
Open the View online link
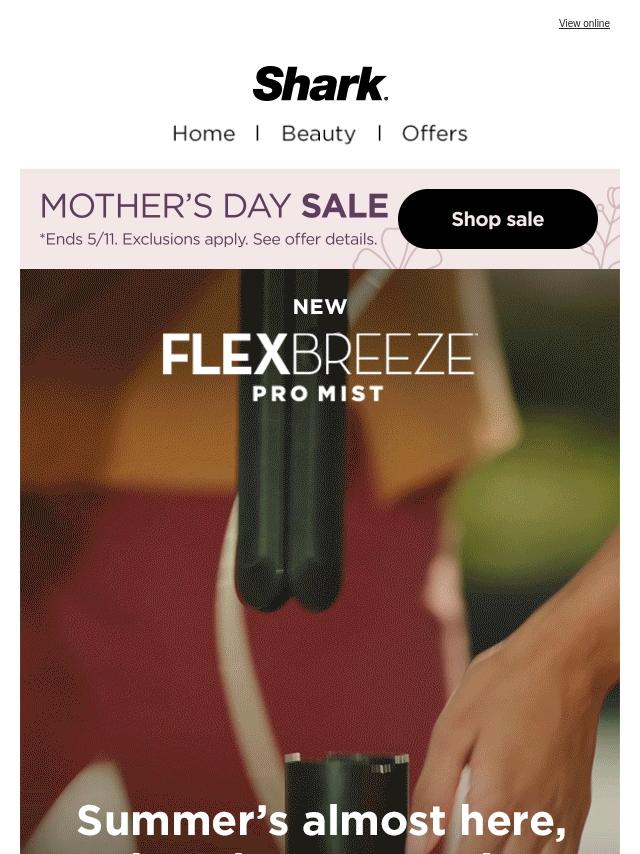click(x=584, y=23)
